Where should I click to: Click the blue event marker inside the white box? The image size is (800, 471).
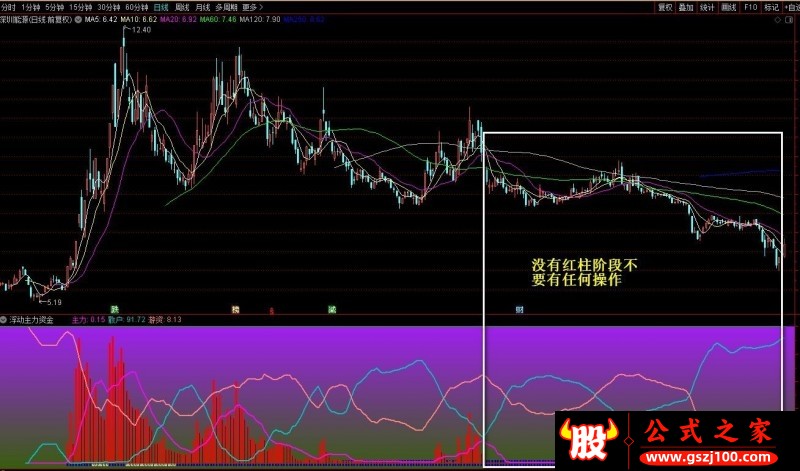[x=519, y=309]
